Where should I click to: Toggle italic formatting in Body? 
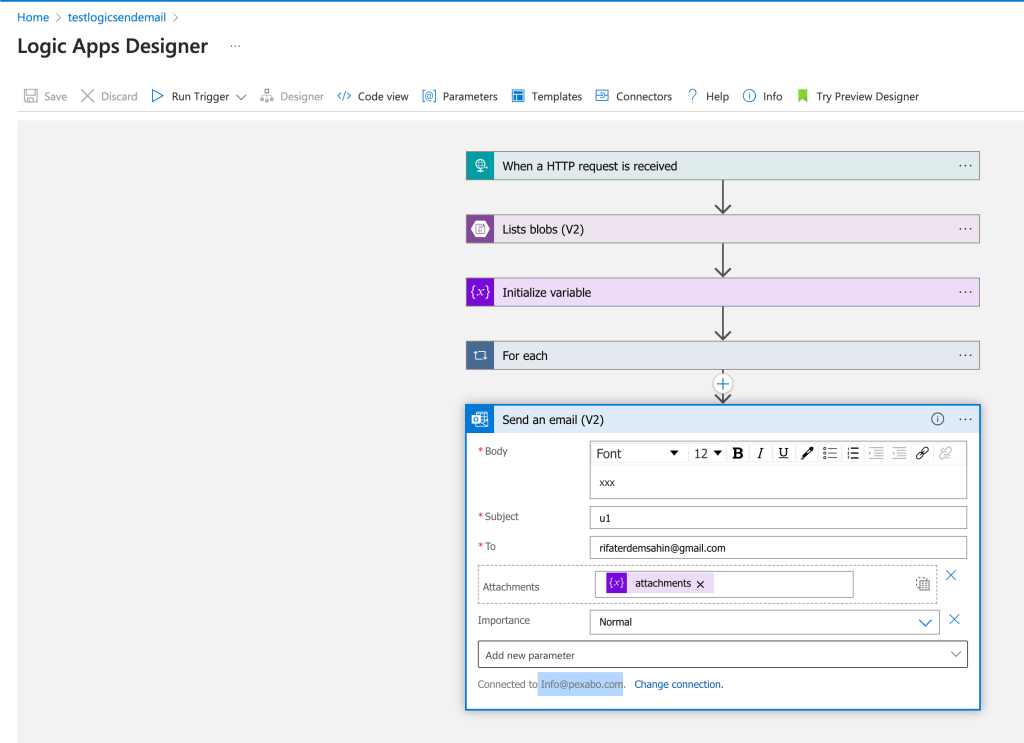coord(760,453)
